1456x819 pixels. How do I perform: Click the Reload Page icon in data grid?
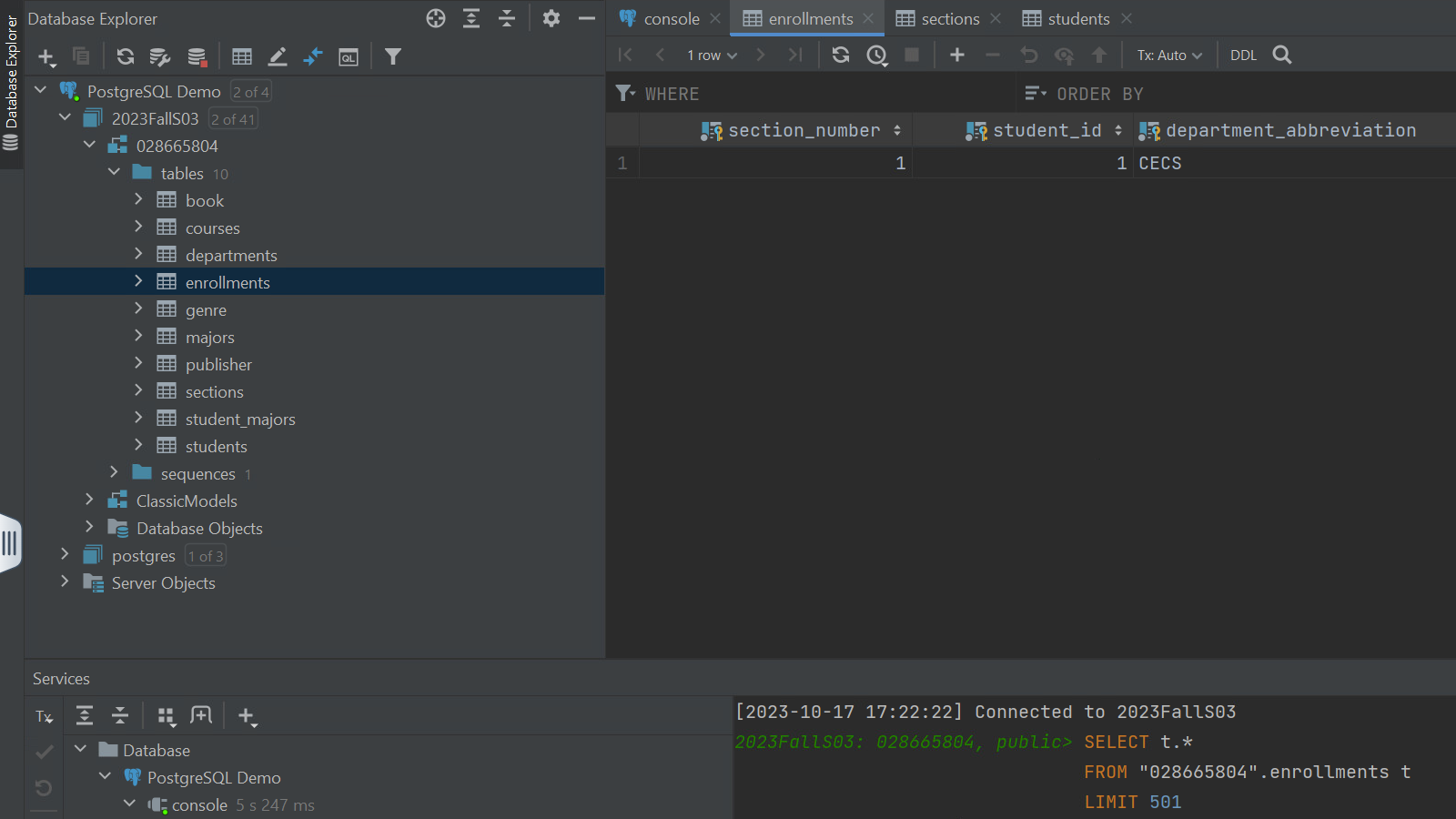click(x=841, y=55)
